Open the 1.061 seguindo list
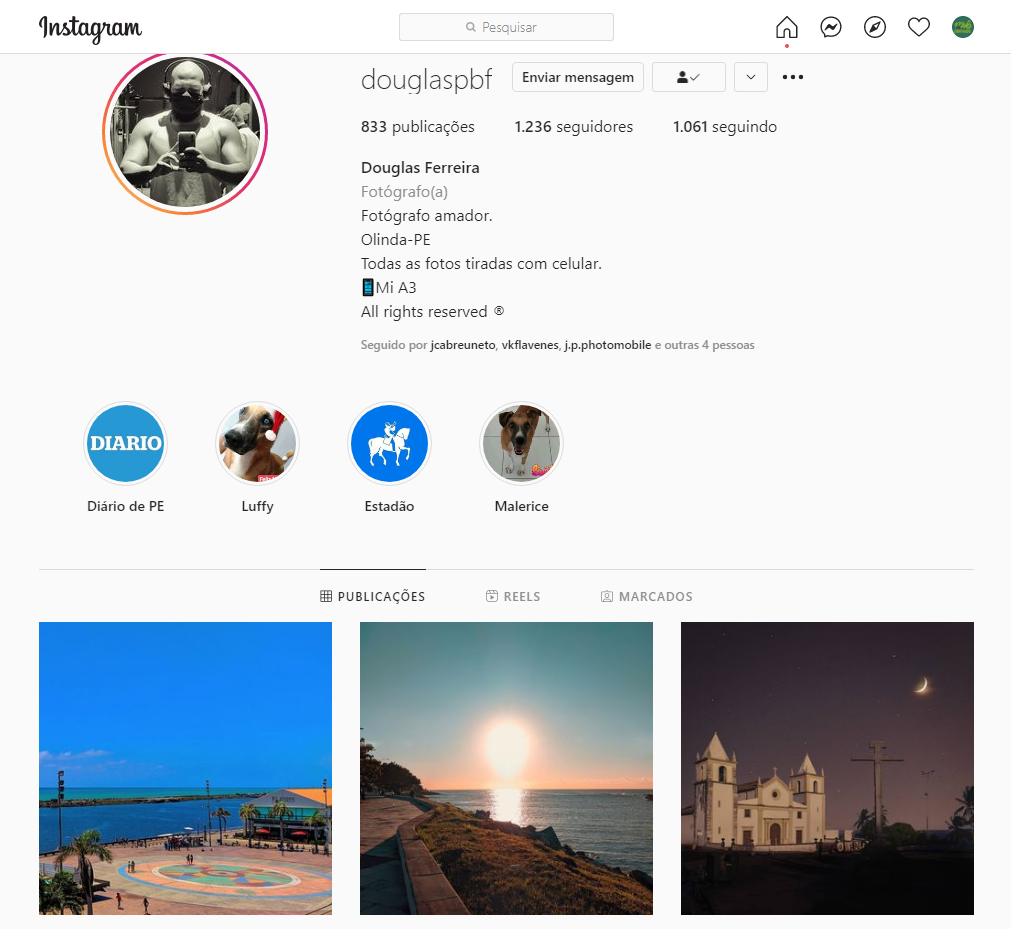This screenshot has width=1011, height=929. pyautogui.click(x=724, y=127)
